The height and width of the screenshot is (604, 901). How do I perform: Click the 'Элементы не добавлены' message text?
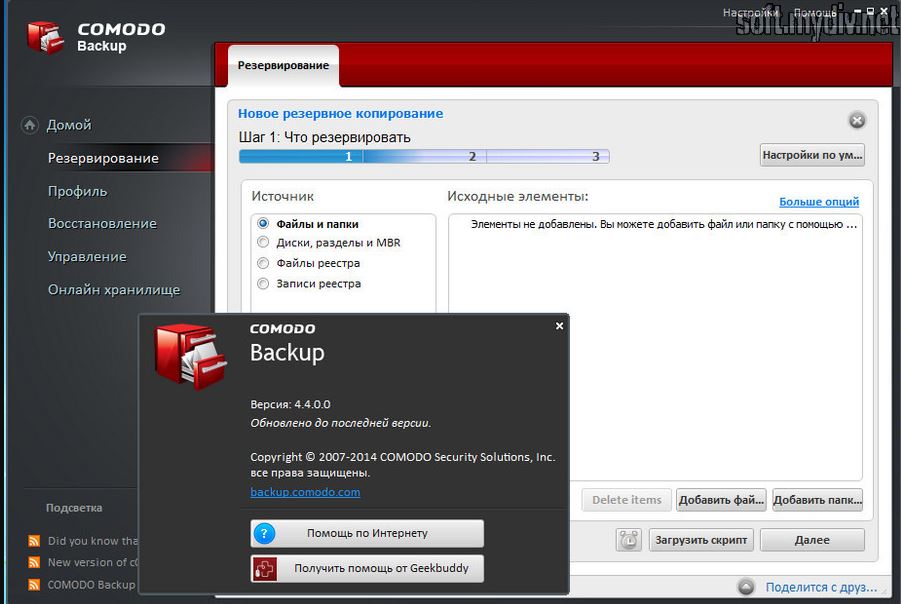[664, 224]
